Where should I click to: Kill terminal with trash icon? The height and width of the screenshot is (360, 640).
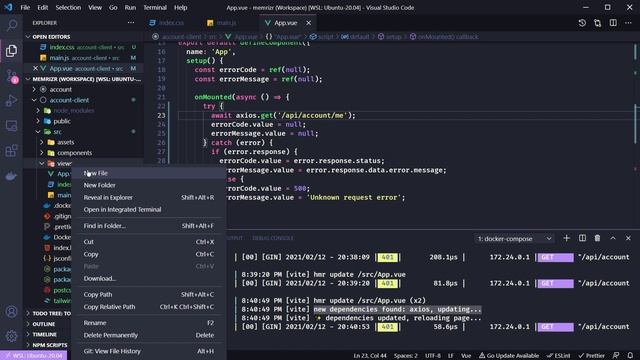pos(598,238)
